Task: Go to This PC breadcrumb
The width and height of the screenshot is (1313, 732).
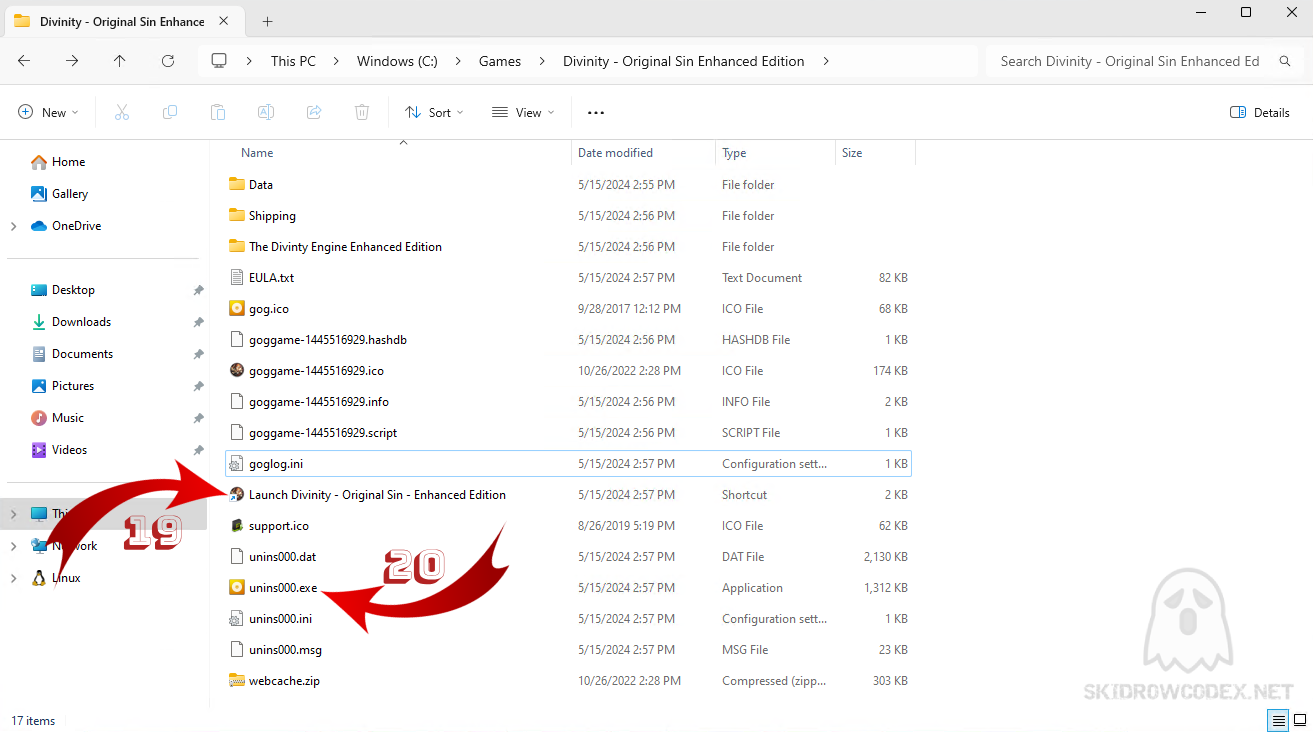Action: pos(293,61)
